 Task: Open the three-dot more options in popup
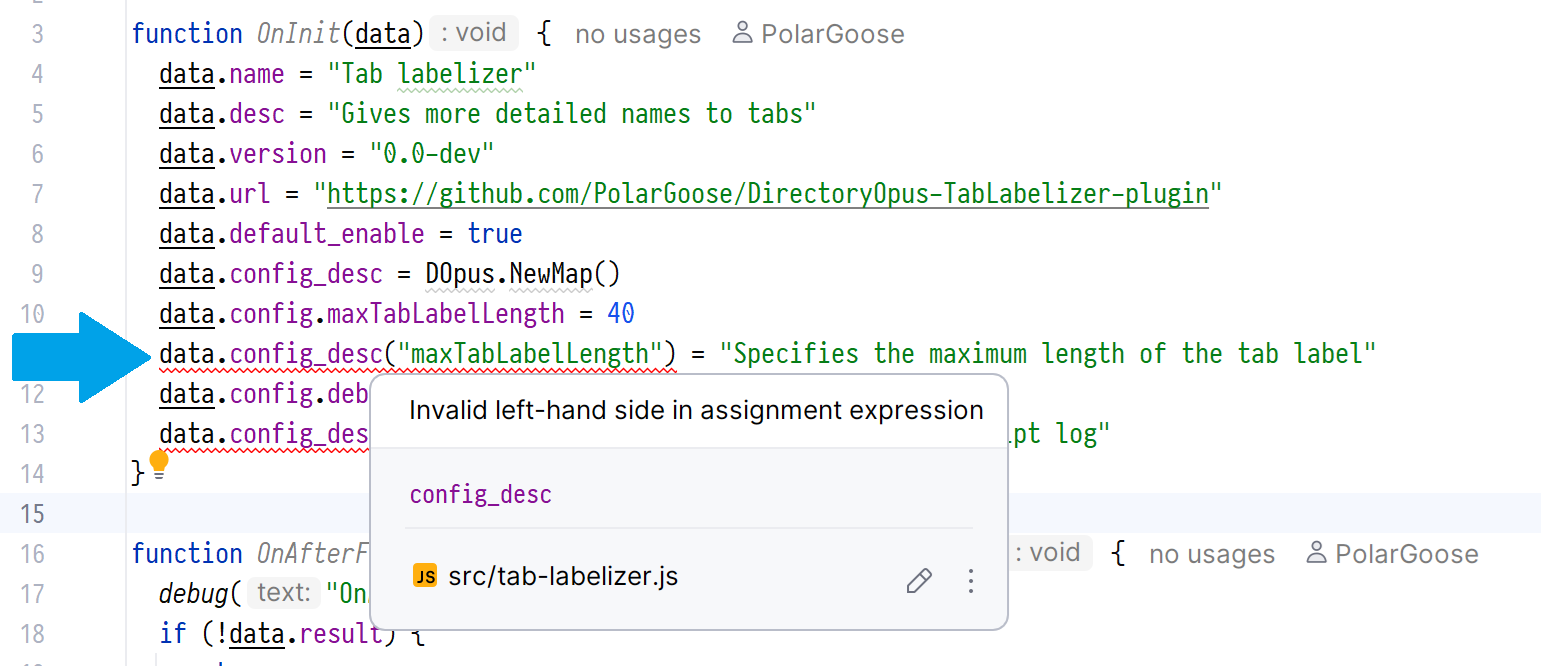click(x=970, y=581)
